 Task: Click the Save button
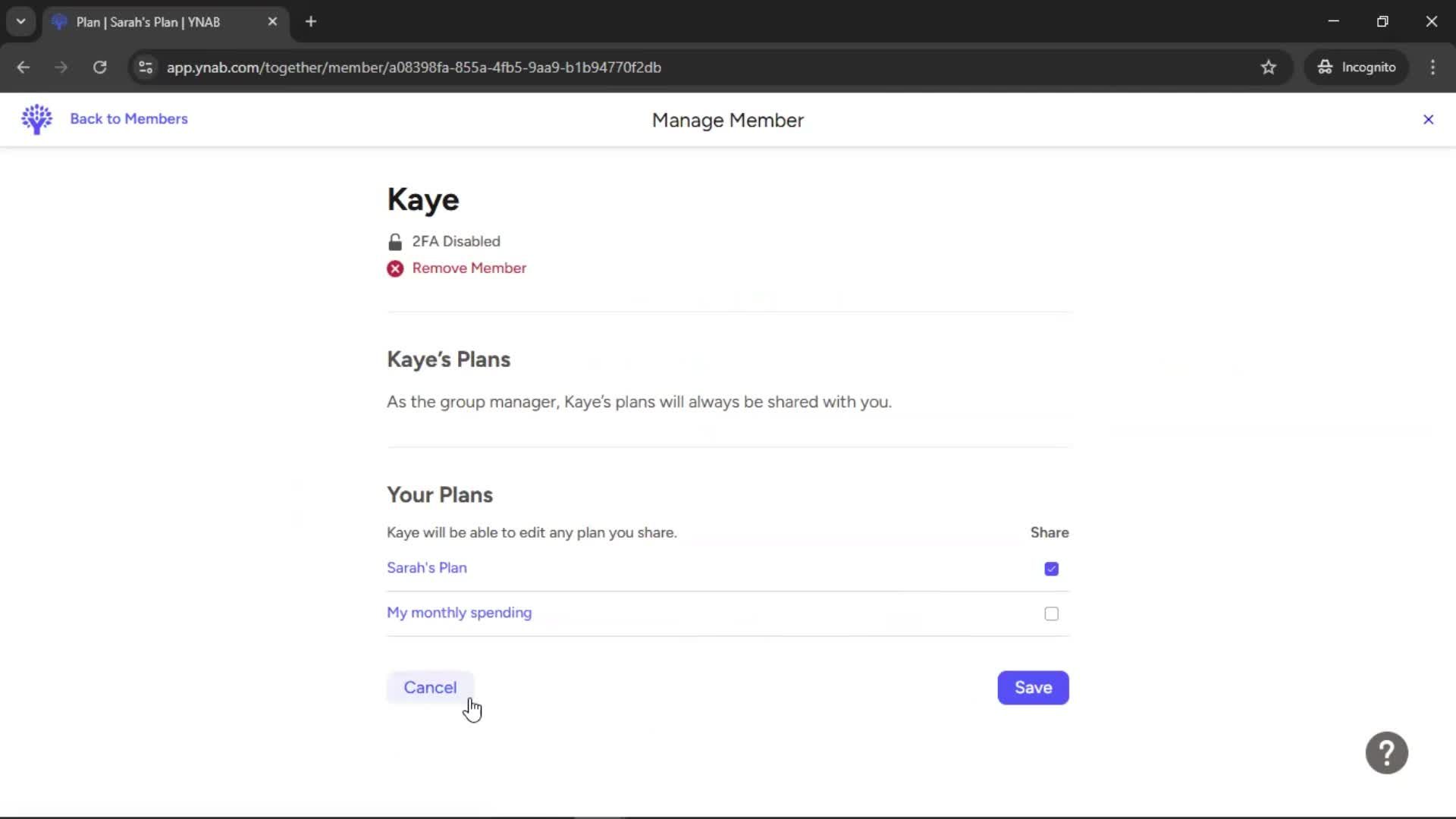tap(1033, 687)
